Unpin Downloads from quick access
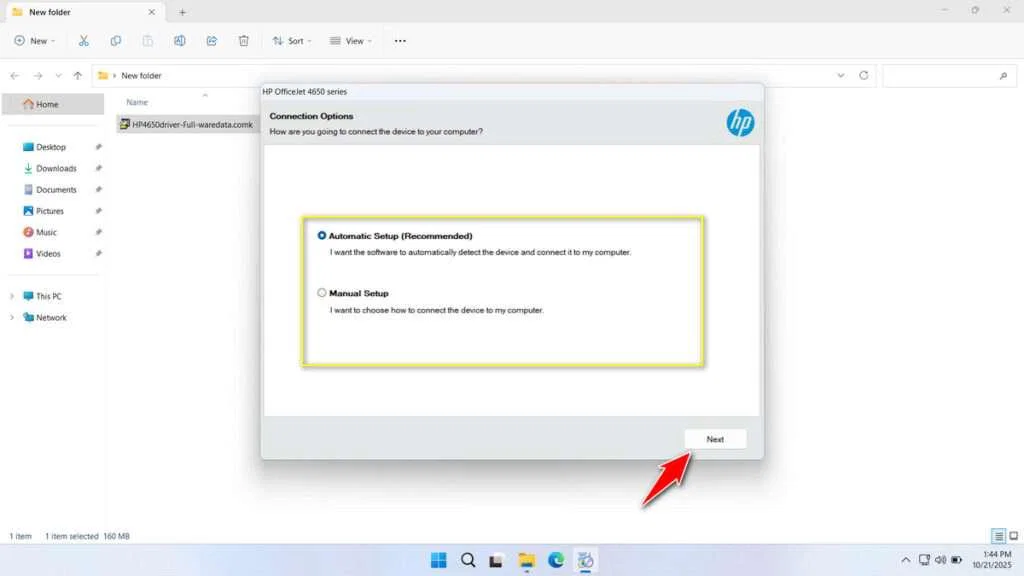The image size is (1024, 576). pos(98,168)
